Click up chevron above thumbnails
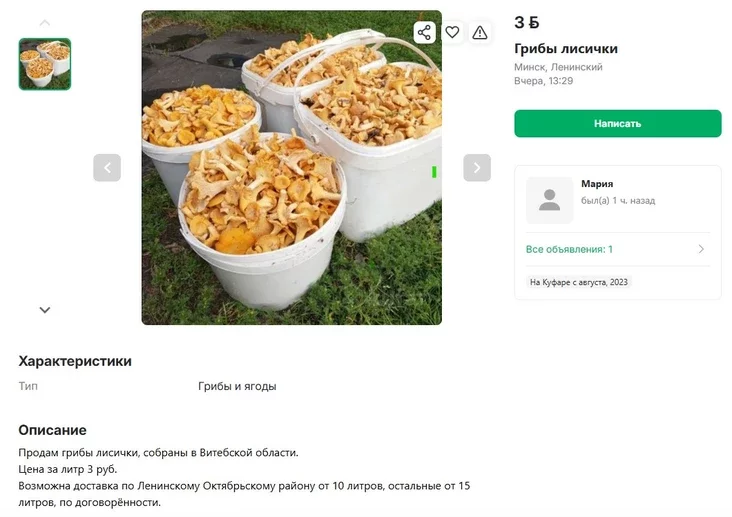Screen dimensions: 732x517 click(x=45, y=22)
